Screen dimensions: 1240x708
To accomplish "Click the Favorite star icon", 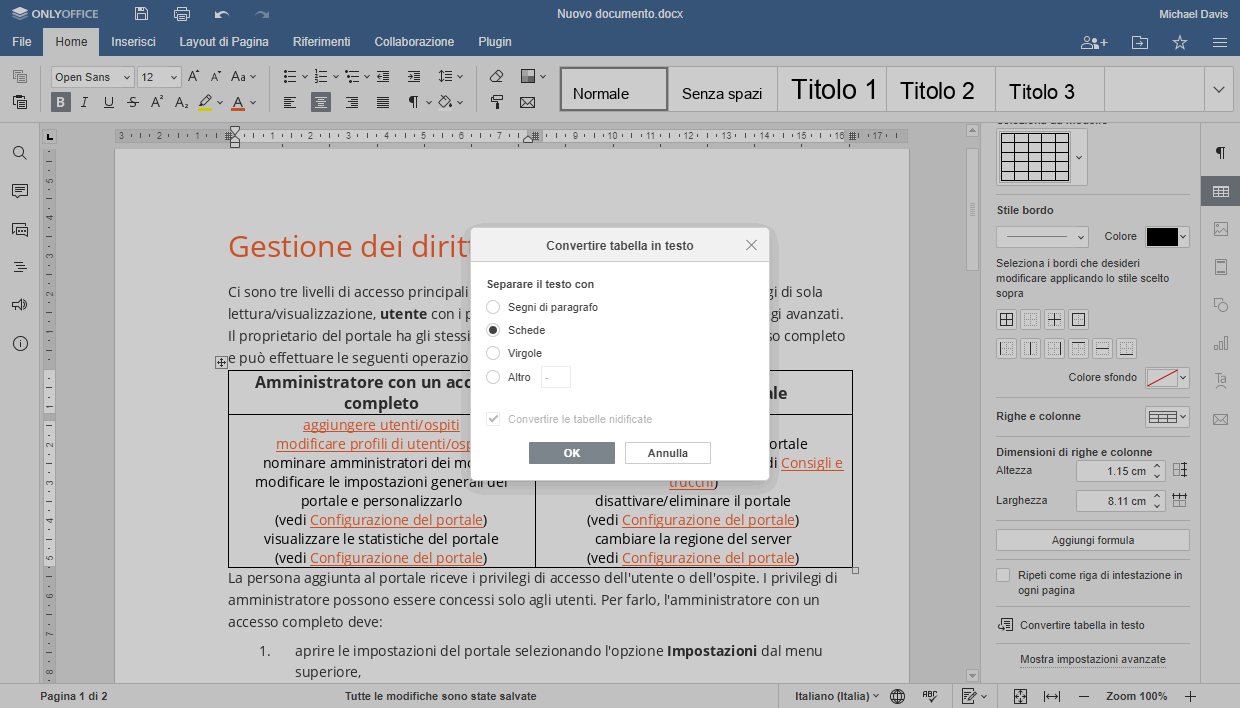I will pos(1180,42).
